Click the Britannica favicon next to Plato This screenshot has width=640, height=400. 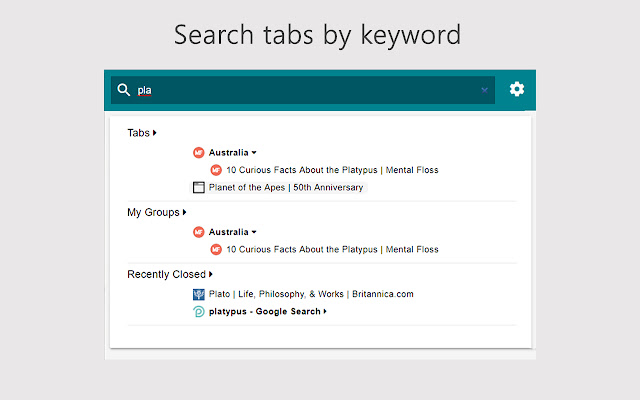point(199,294)
